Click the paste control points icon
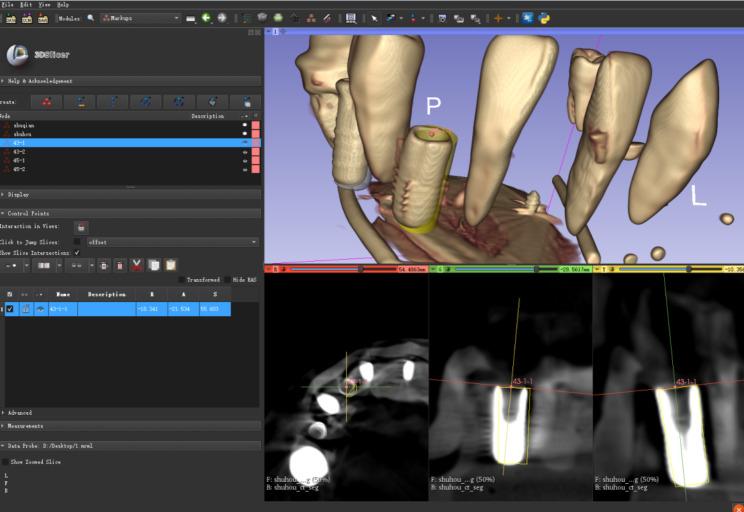Viewport: 744px width, 512px height. [171, 265]
